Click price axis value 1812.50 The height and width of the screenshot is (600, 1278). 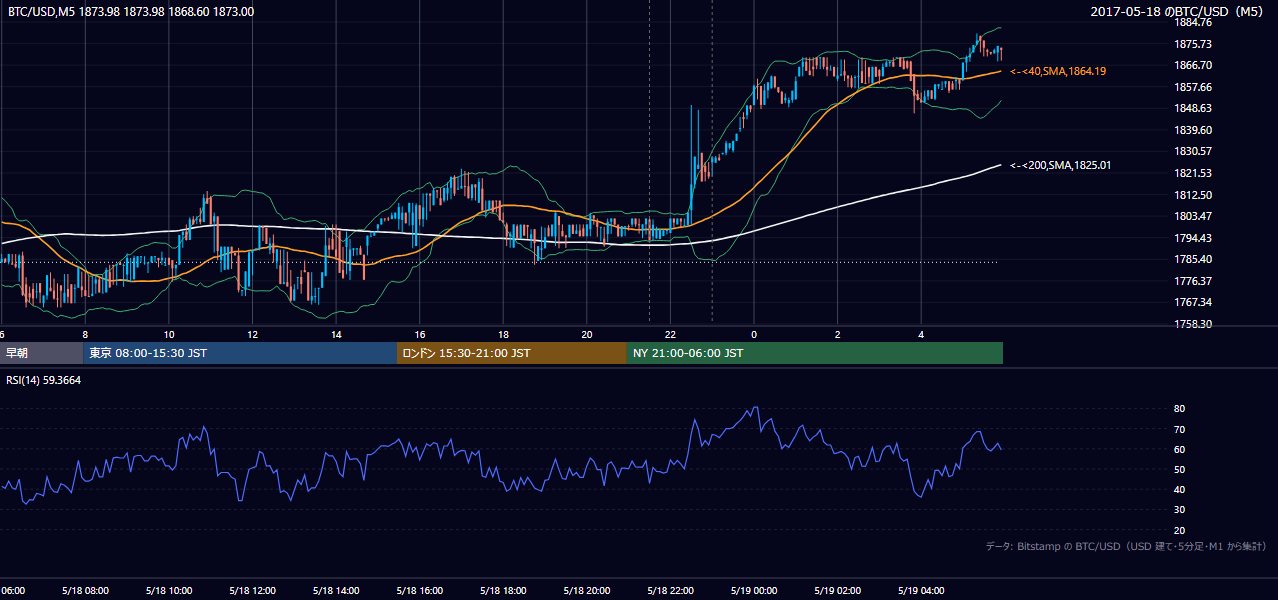[1193, 195]
